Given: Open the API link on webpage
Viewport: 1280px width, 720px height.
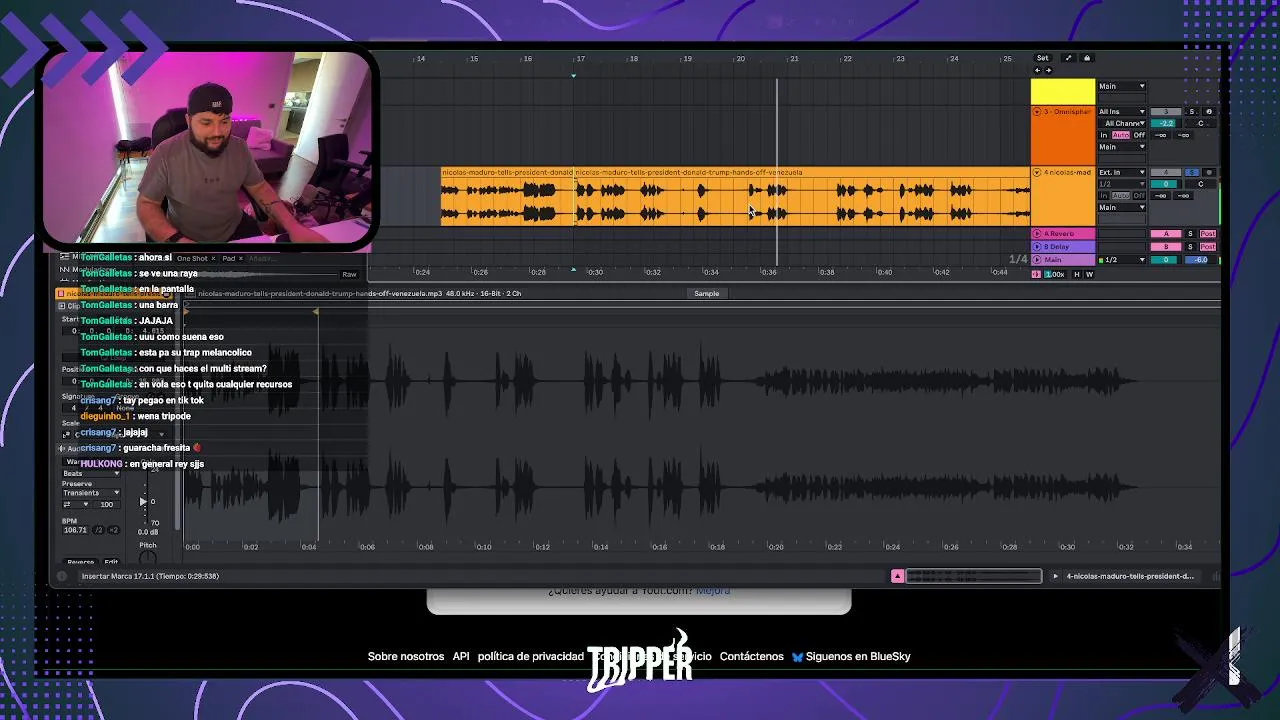Looking at the screenshot, I should point(461,656).
